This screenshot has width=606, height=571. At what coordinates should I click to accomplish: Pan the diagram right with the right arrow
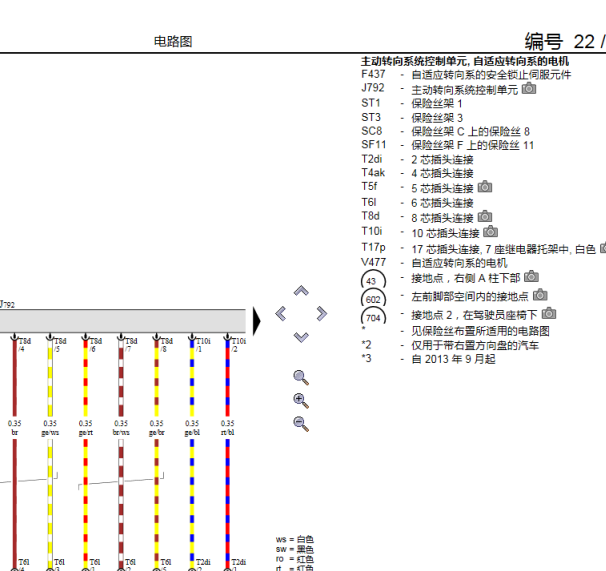[x=322, y=314]
